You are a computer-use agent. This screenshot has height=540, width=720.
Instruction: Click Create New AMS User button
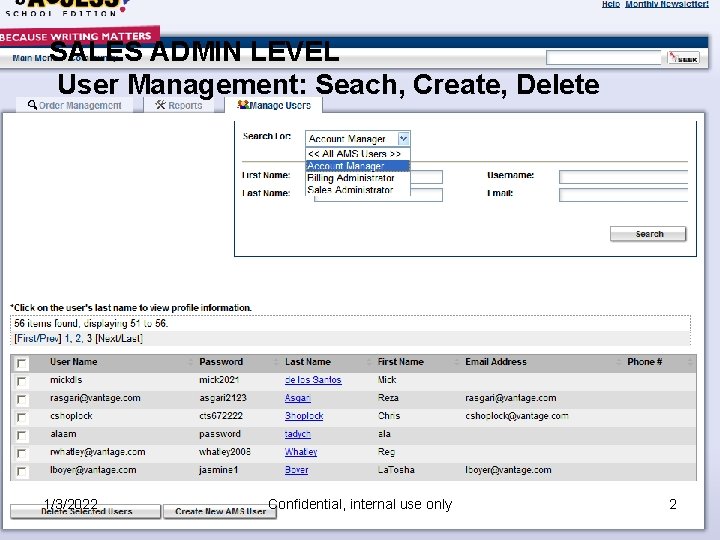220,512
